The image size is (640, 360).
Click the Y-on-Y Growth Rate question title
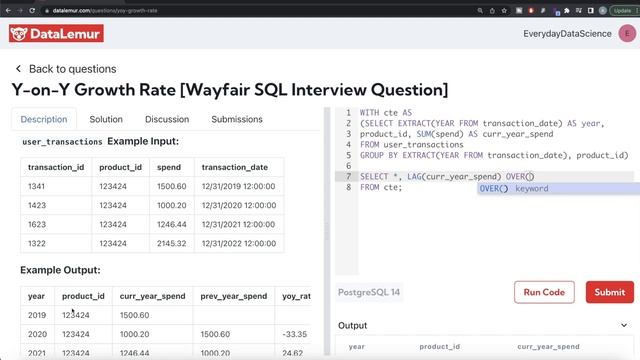(x=230, y=90)
